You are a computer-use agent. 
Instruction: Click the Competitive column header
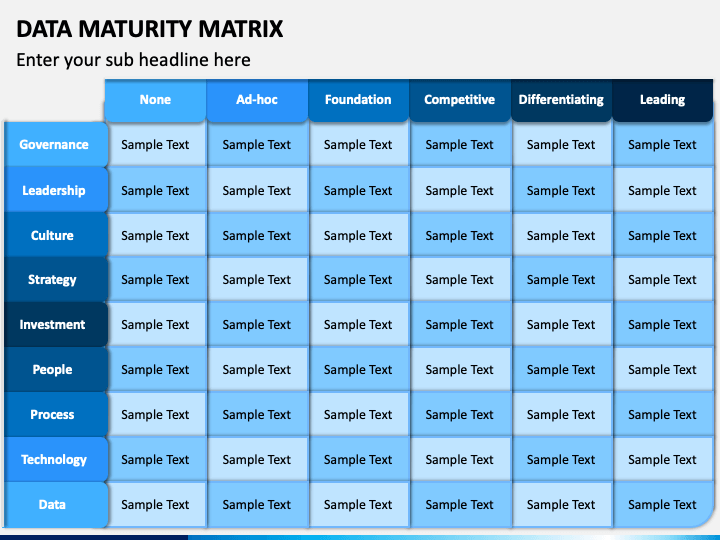pos(460,100)
